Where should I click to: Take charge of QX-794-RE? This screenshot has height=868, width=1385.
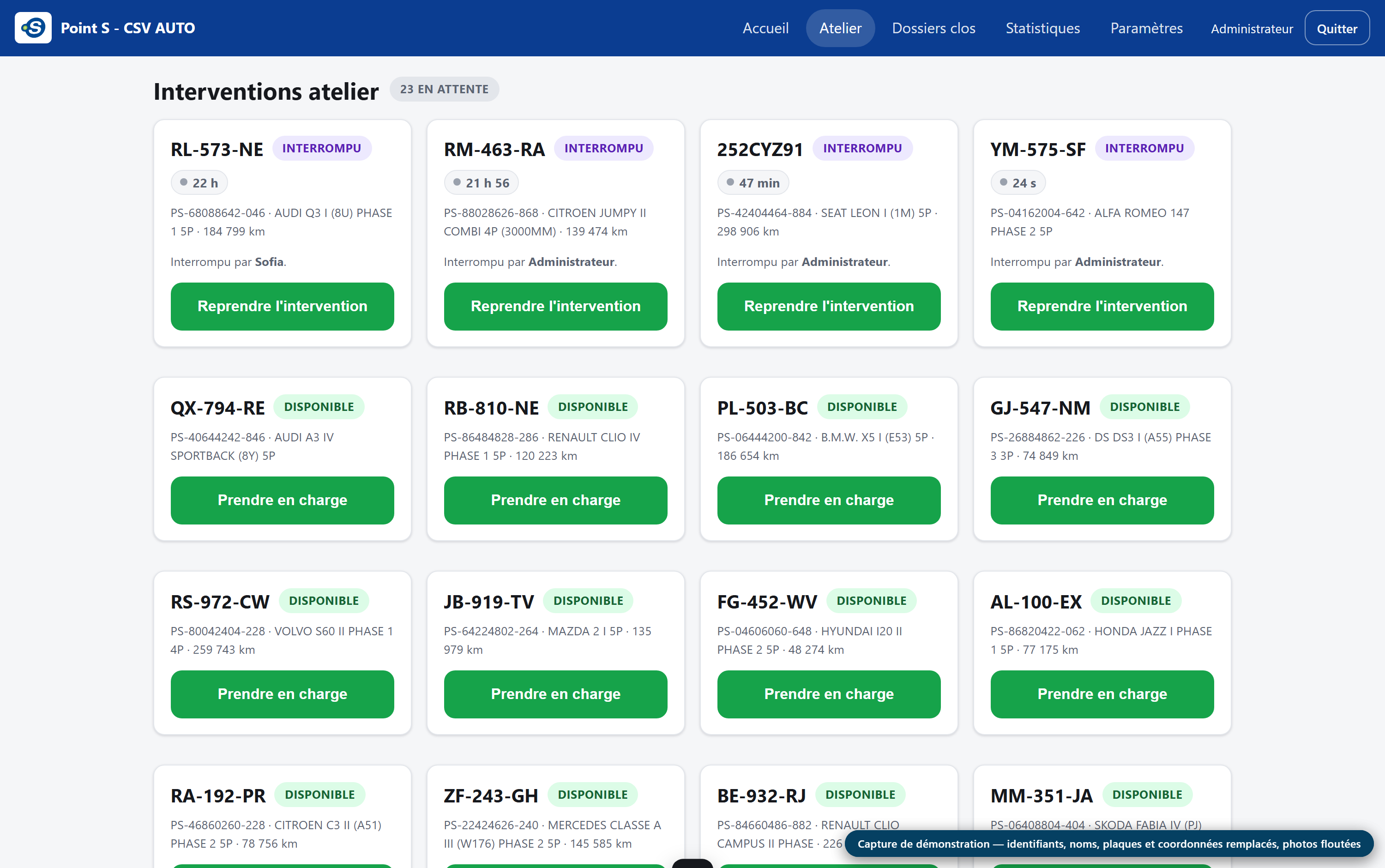coord(282,500)
